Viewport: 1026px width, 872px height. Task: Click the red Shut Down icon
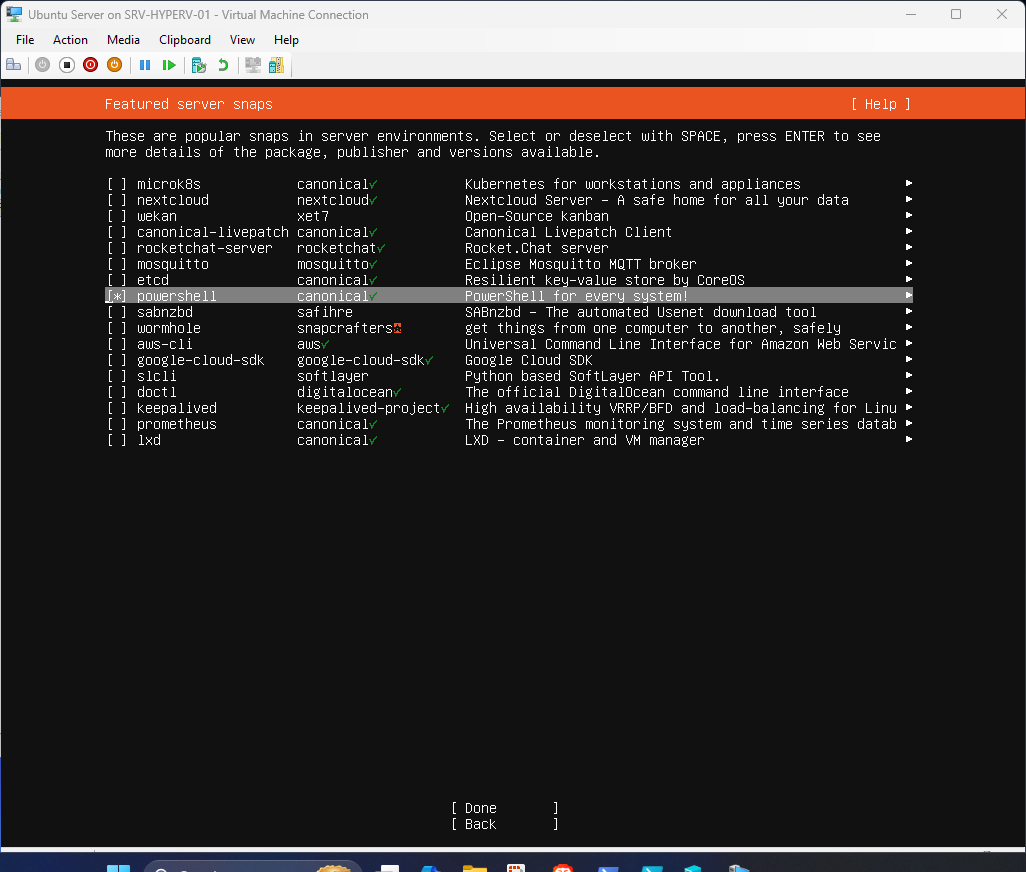click(90, 64)
